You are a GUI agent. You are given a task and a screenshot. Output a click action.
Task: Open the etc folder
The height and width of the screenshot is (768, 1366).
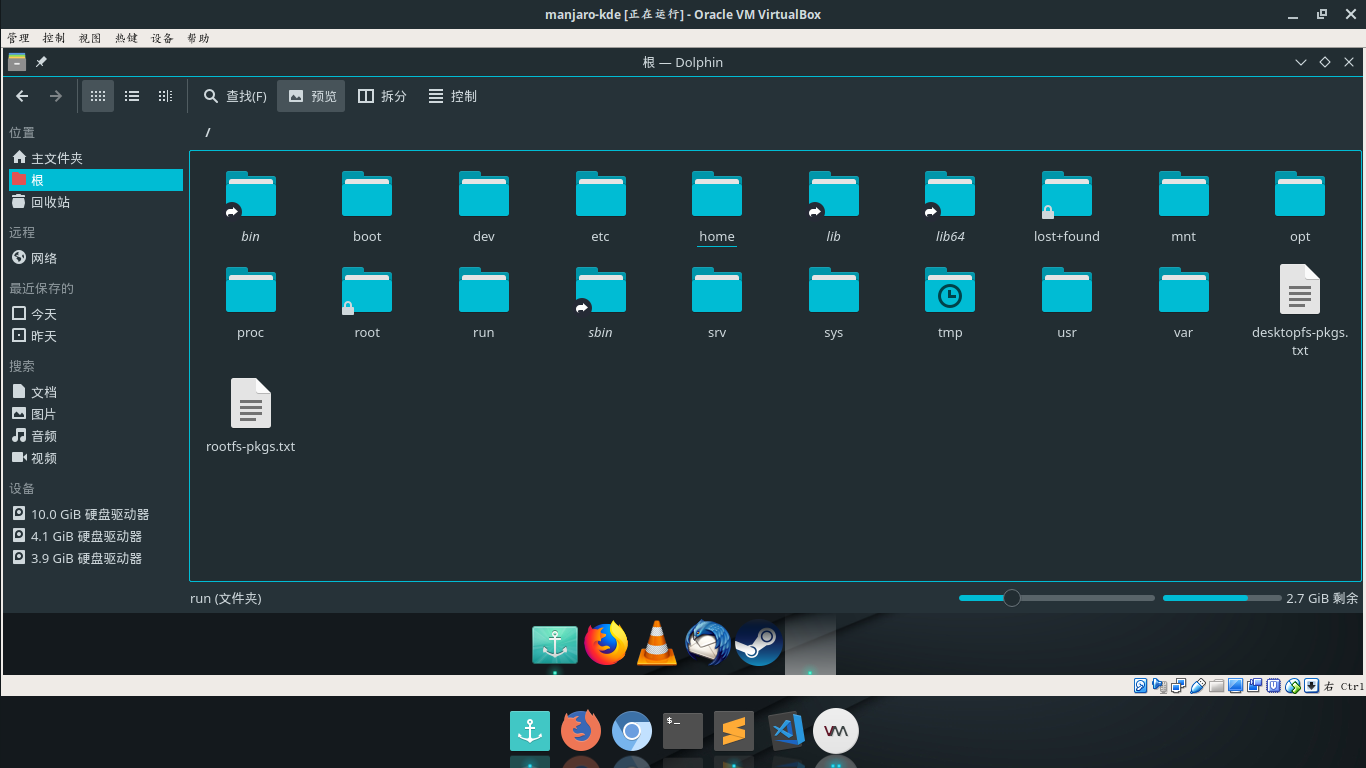(600, 207)
